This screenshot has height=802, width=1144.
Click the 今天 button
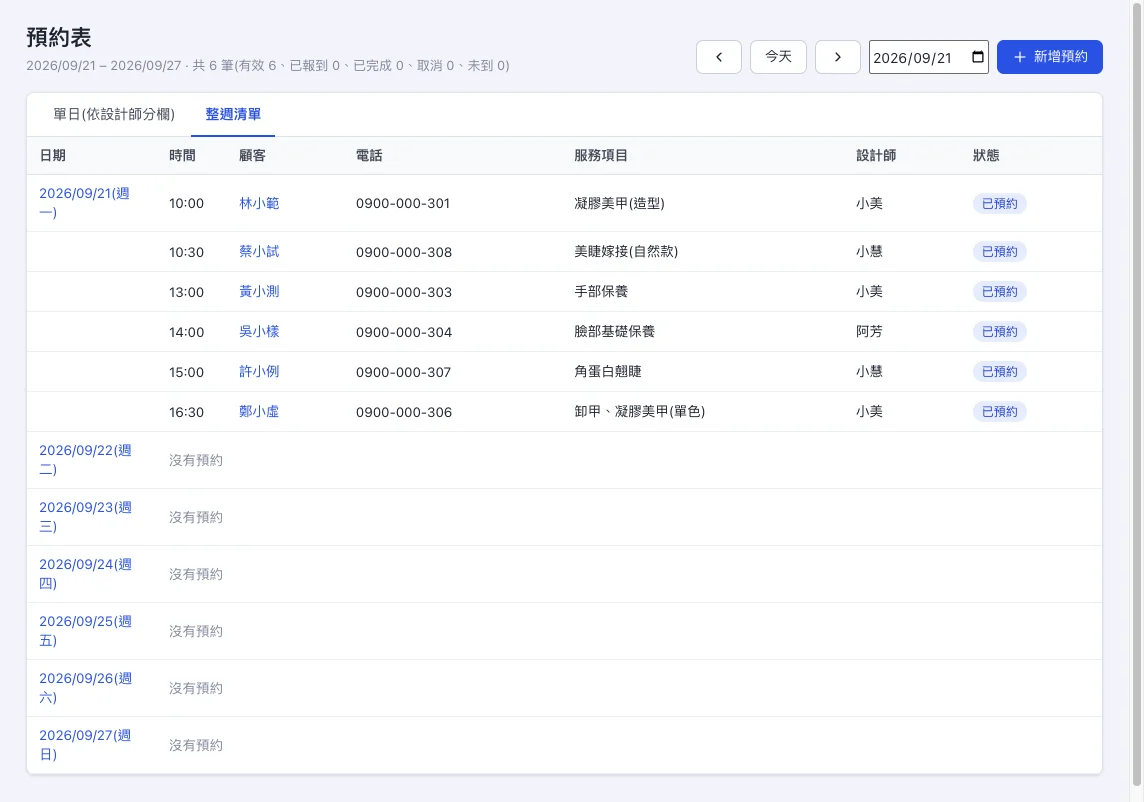coord(778,57)
